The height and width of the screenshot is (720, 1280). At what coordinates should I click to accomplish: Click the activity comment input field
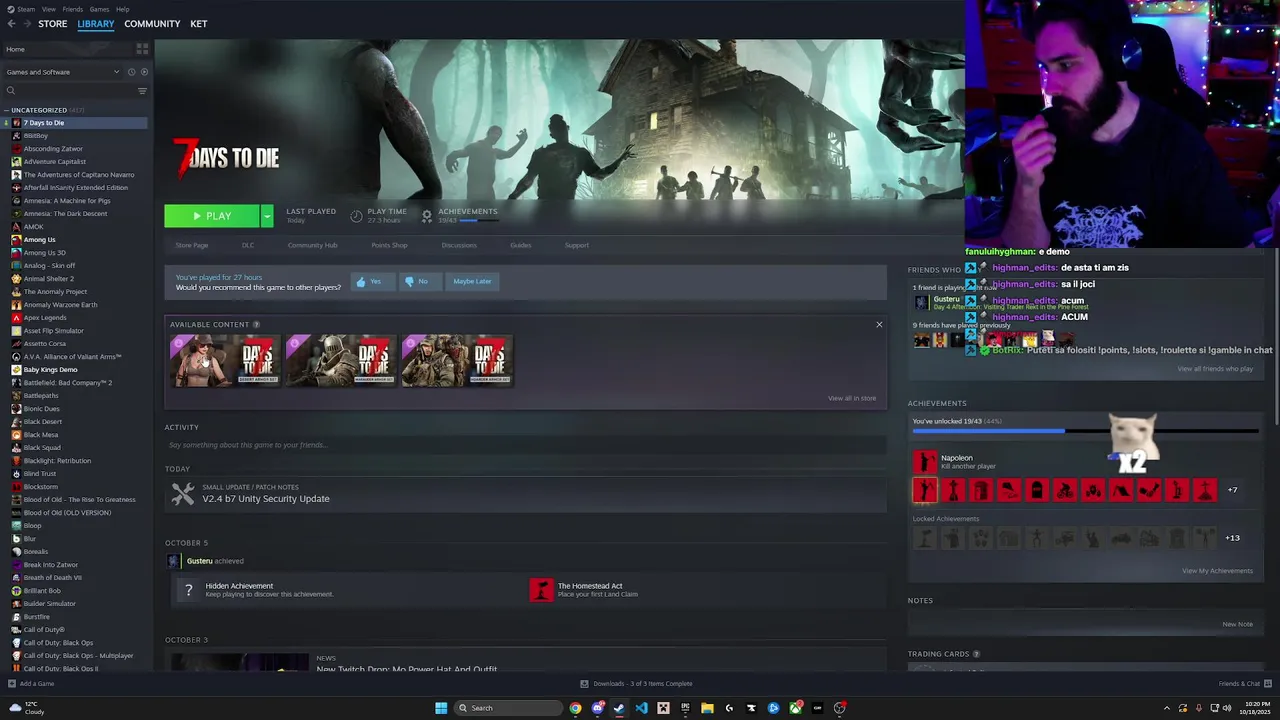525,445
